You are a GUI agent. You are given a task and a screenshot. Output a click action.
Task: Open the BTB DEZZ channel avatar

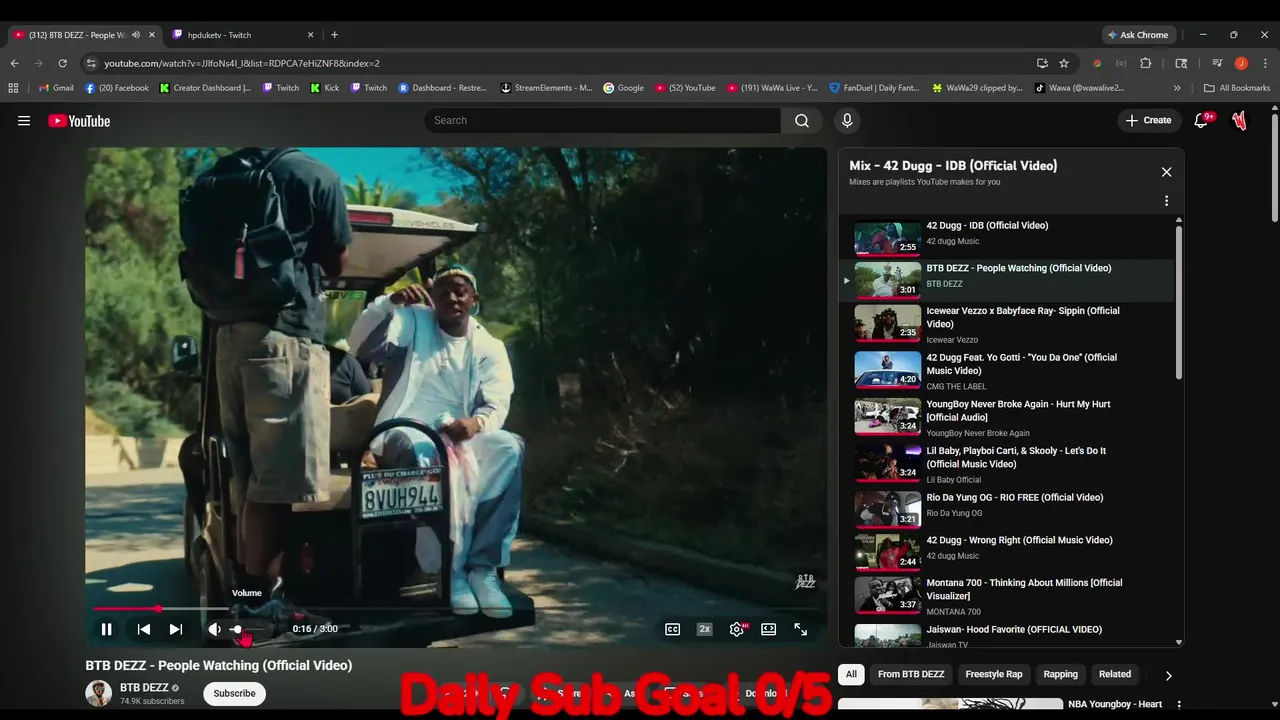click(x=99, y=693)
